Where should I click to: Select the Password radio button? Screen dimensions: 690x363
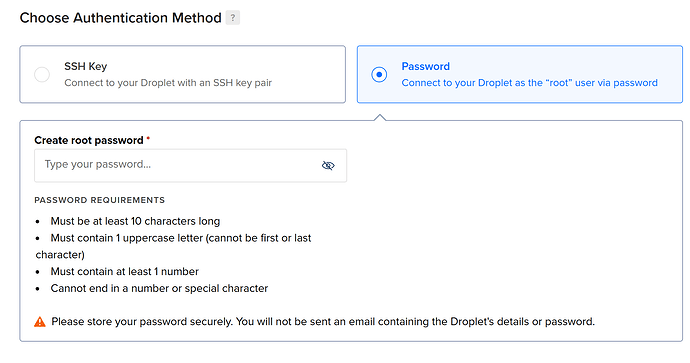(x=379, y=74)
